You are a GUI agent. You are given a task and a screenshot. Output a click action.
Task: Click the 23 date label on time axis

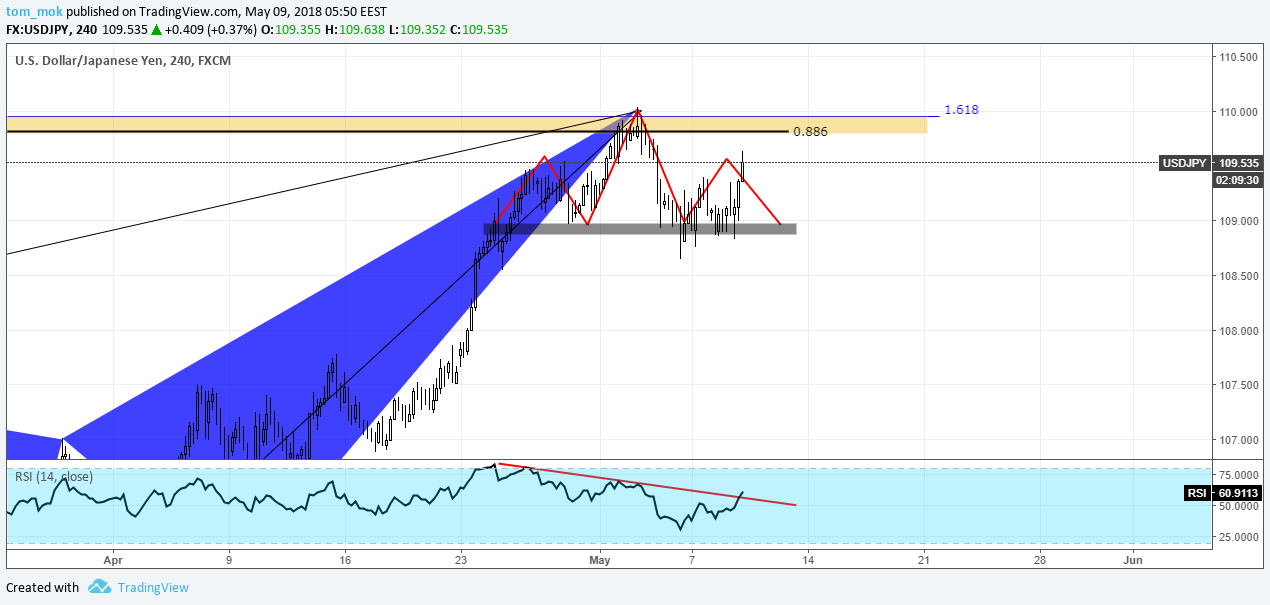pyautogui.click(x=460, y=558)
